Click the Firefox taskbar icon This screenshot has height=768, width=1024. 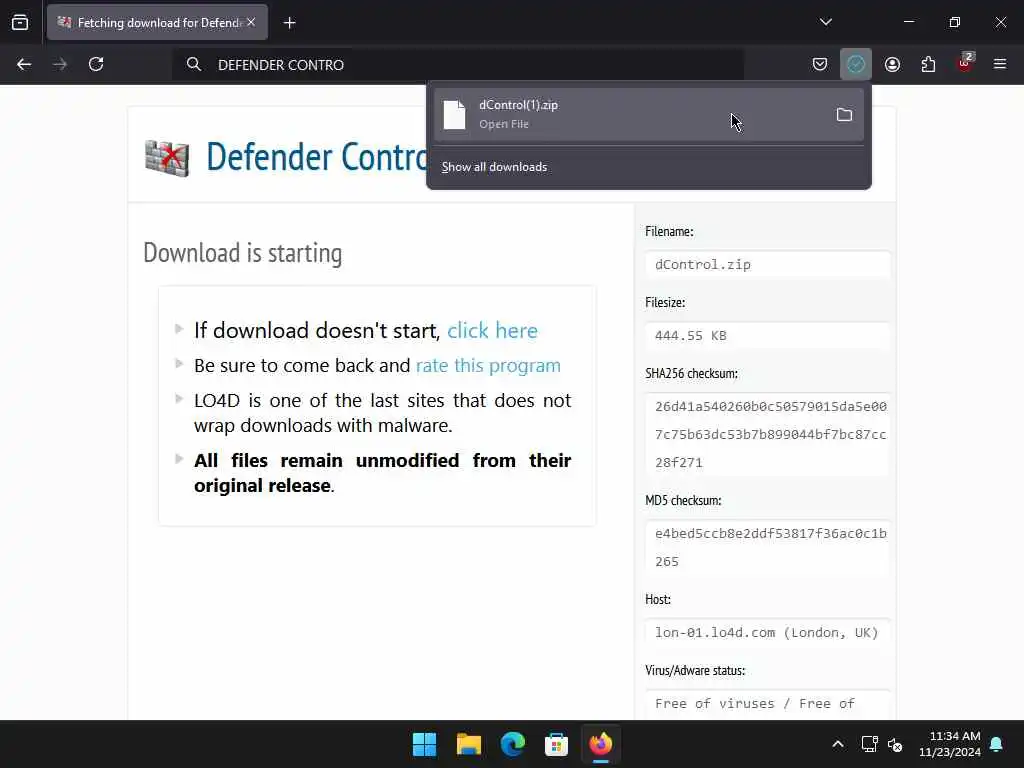tap(601, 744)
